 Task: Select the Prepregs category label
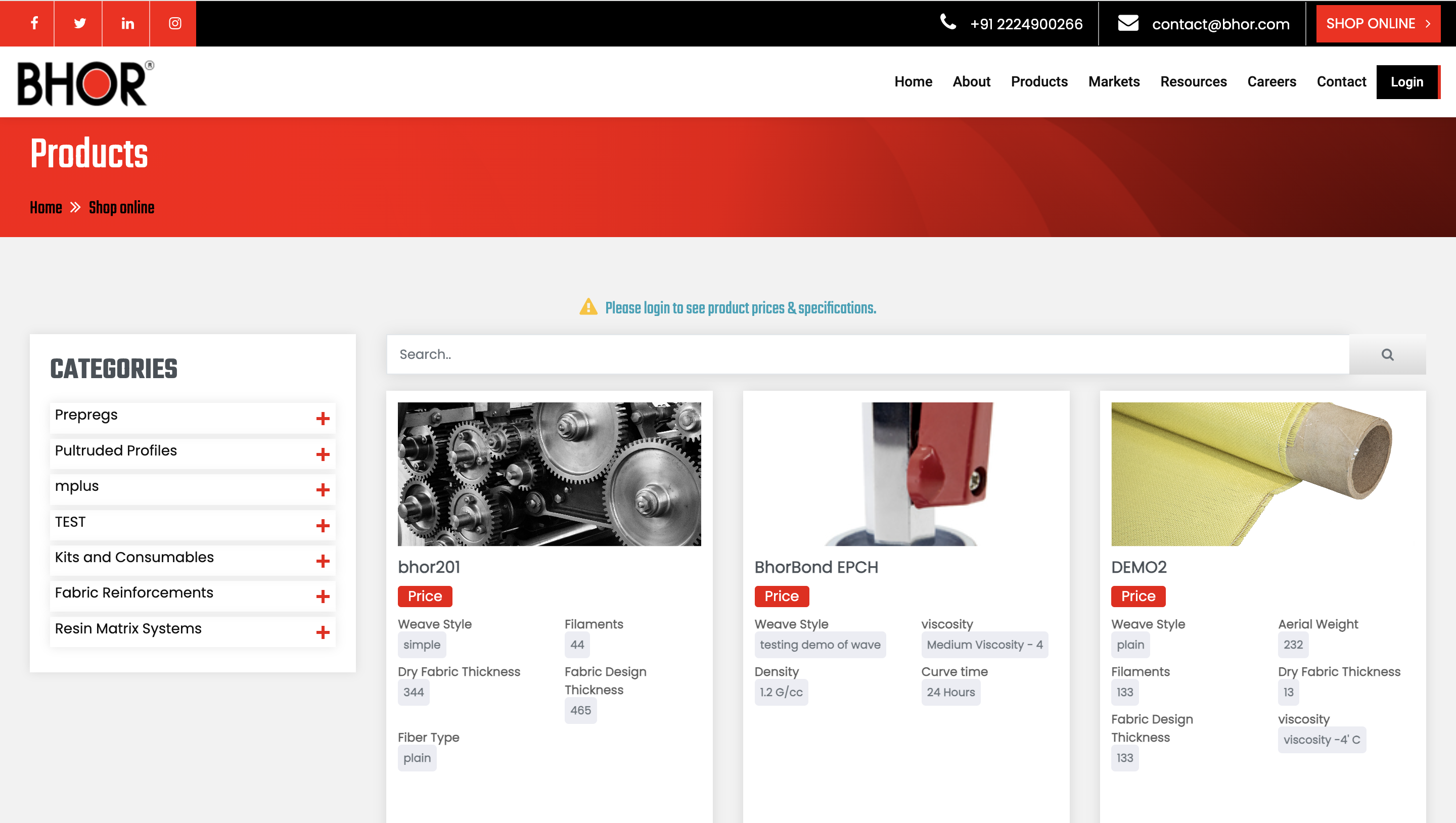pos(86,415)
